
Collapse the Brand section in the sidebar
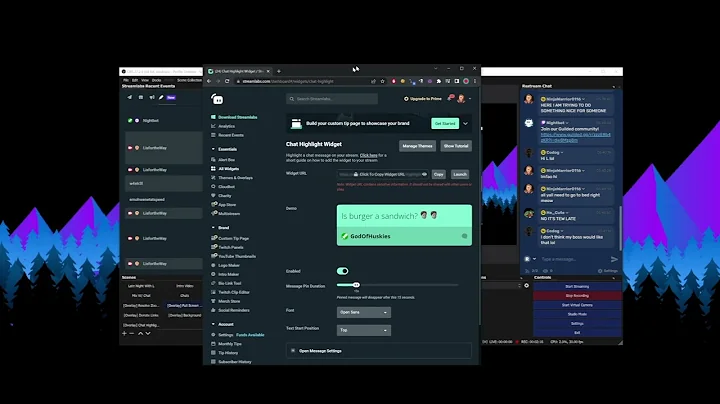coord(213,228)
